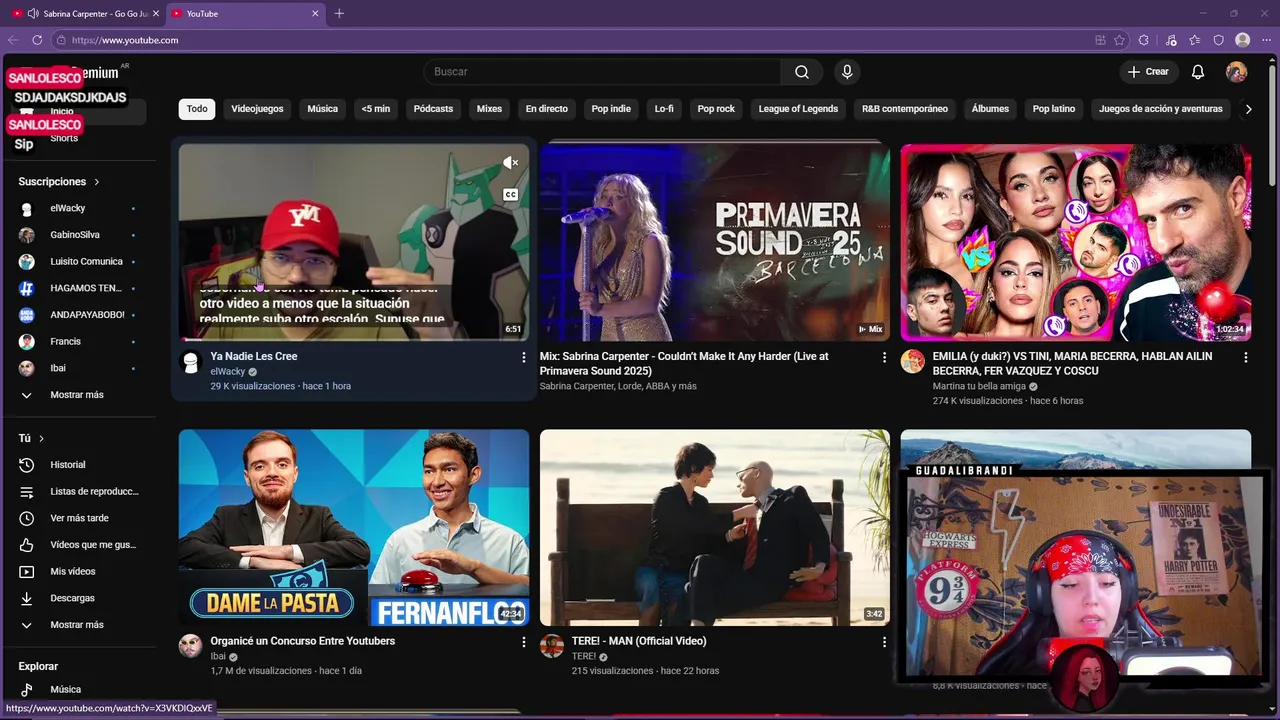1280x720 pixels.
Task: Open the Dame la Pasta thumbnail
Action: click(354, 528)
